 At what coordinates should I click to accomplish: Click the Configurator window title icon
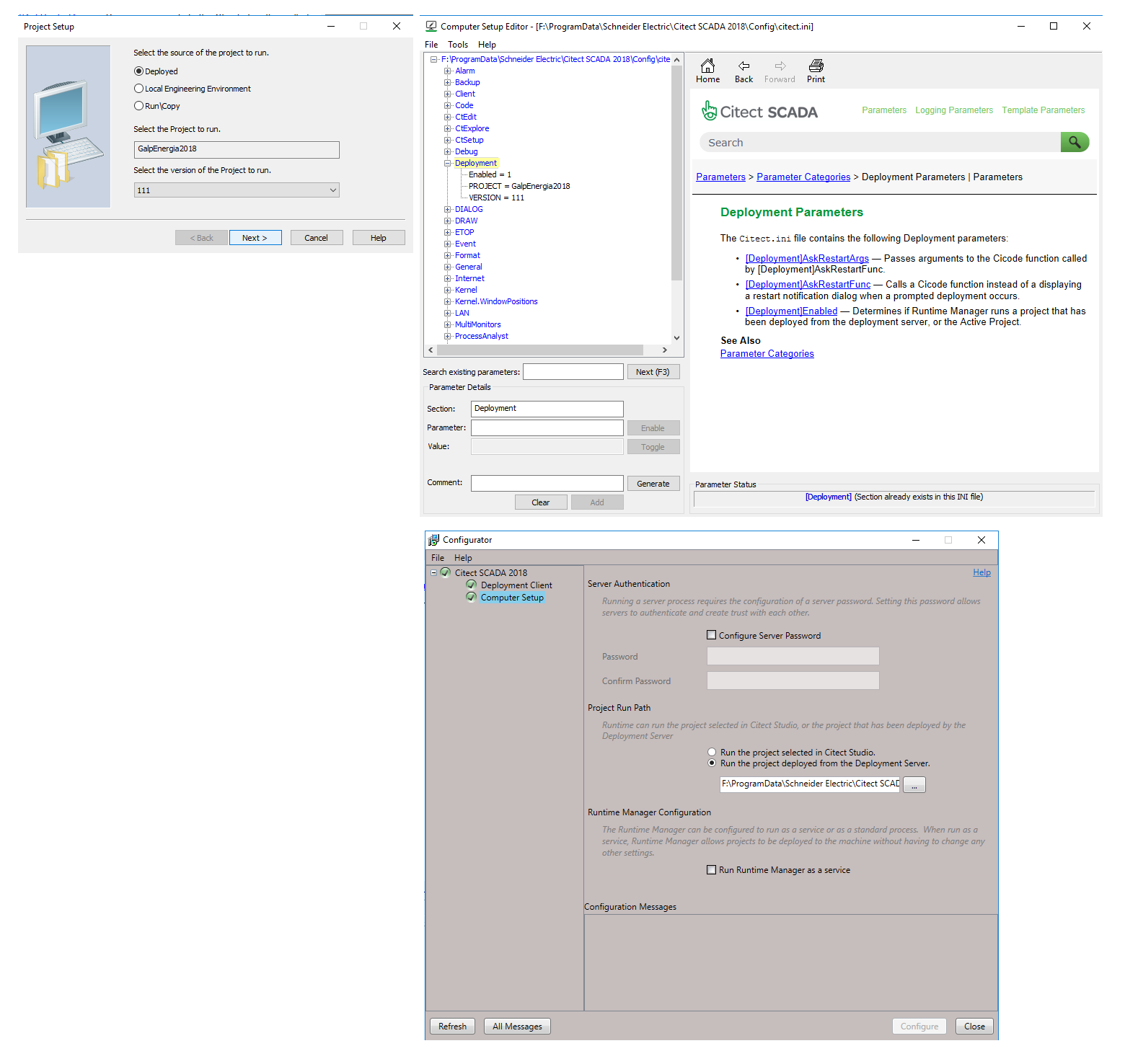[433, 540]
